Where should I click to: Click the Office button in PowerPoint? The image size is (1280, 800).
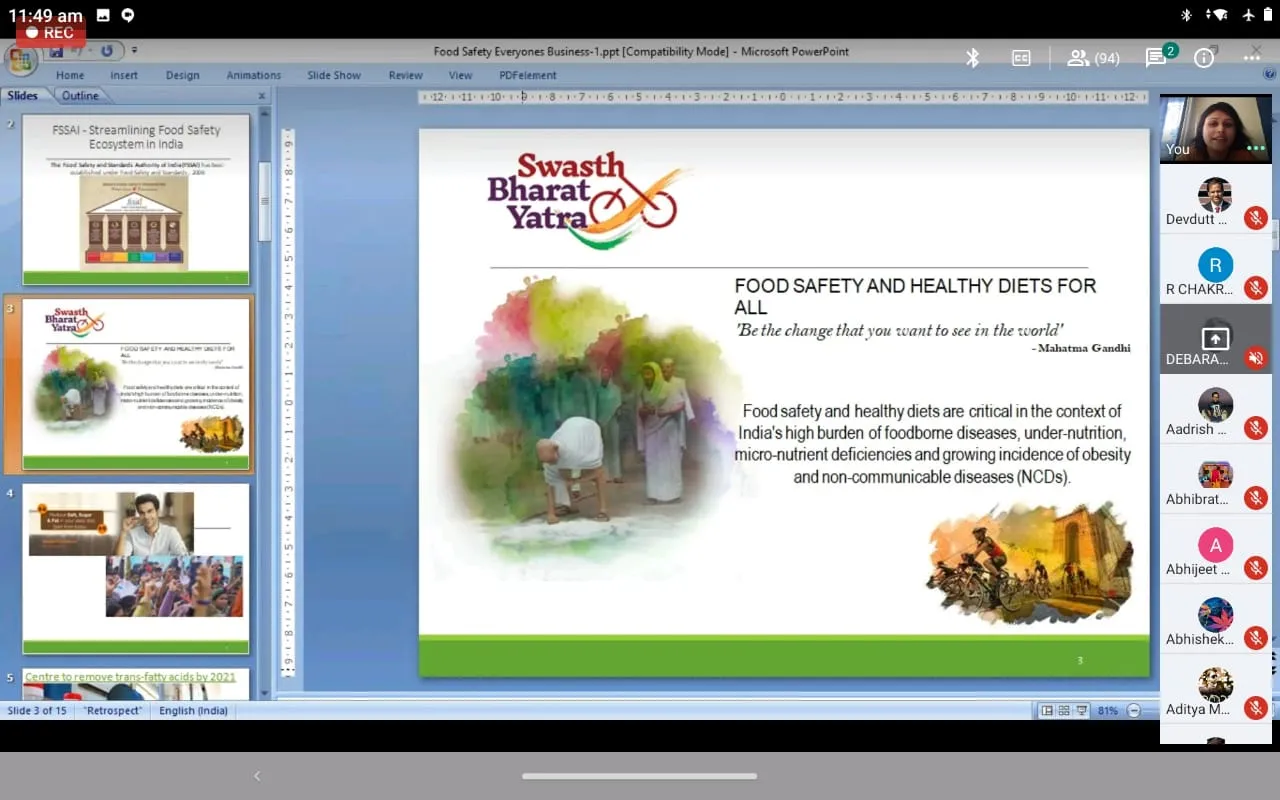pos(20,60)
